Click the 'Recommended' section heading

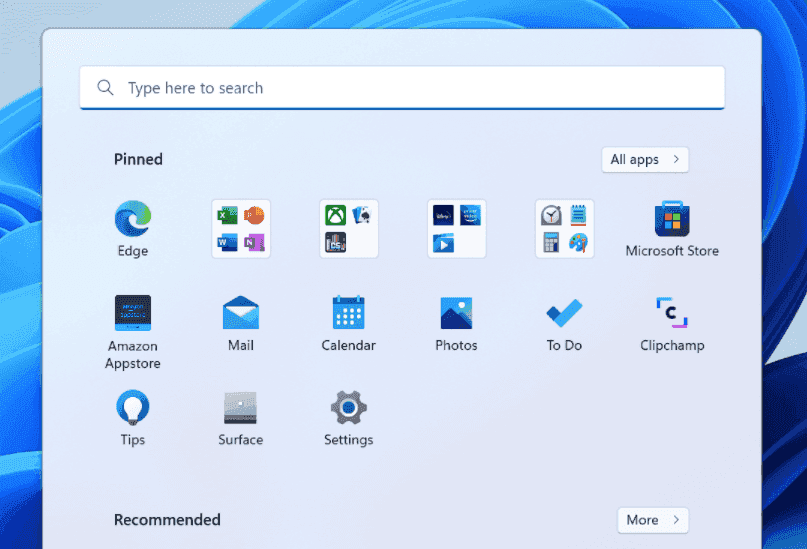(x=167, y=520)
